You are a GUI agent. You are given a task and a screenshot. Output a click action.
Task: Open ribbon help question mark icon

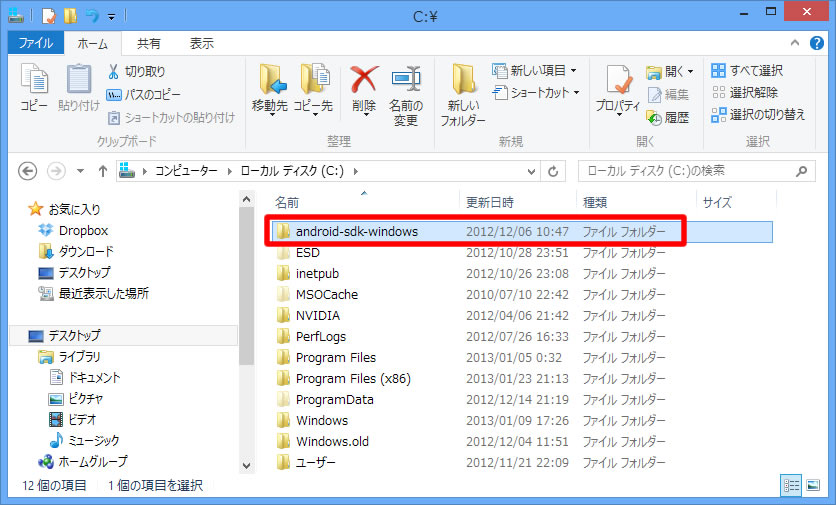816,43
